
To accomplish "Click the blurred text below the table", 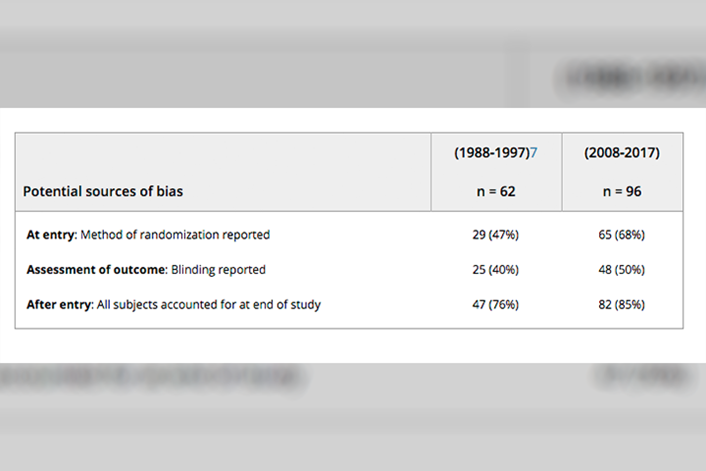I will point(150,377).
